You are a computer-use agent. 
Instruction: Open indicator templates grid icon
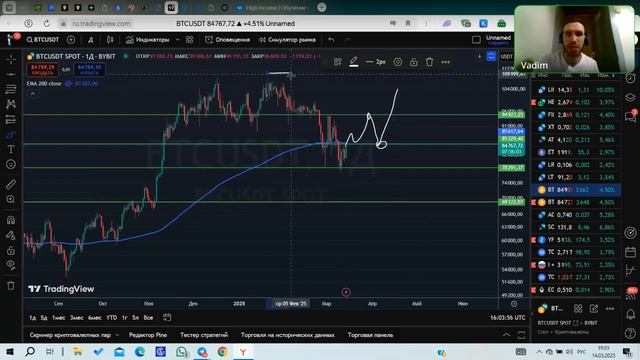pyautogui.click(x=189, y=40)
